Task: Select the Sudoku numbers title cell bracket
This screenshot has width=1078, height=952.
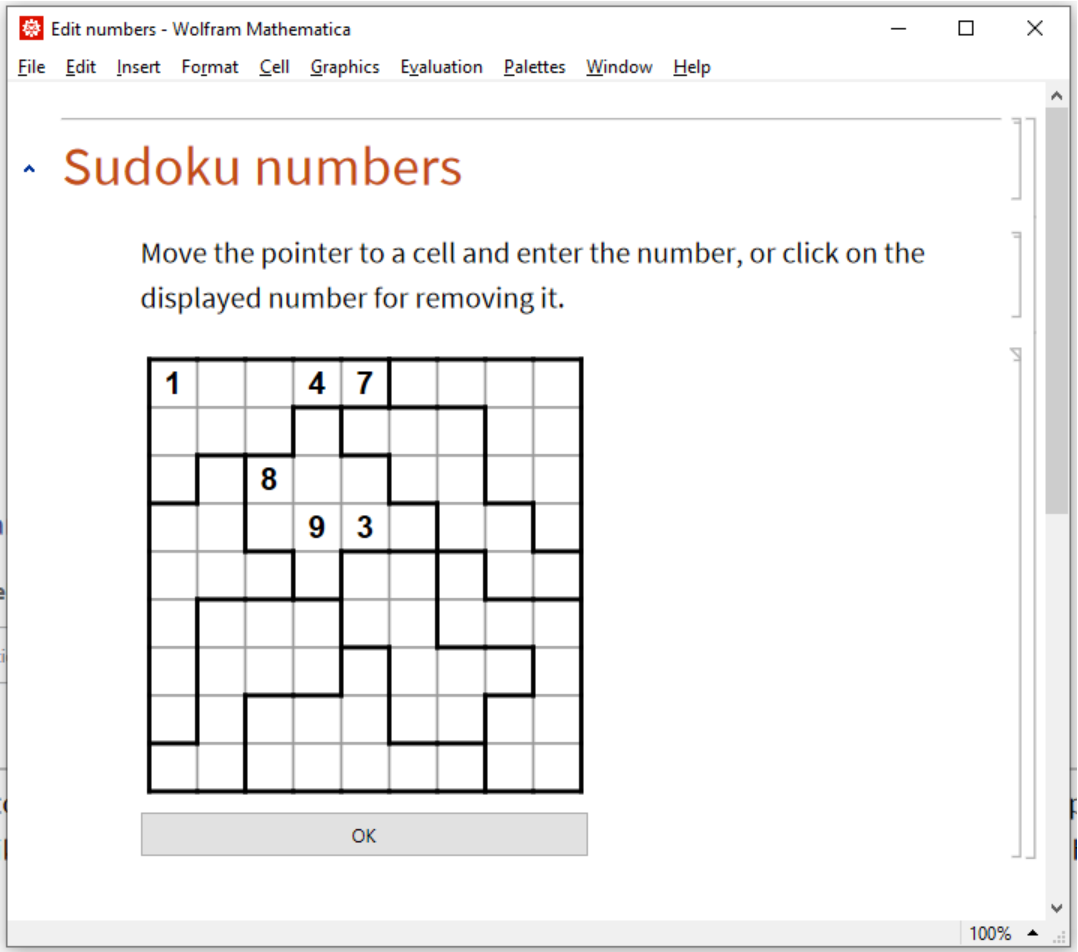Action: click(1017, 160)
